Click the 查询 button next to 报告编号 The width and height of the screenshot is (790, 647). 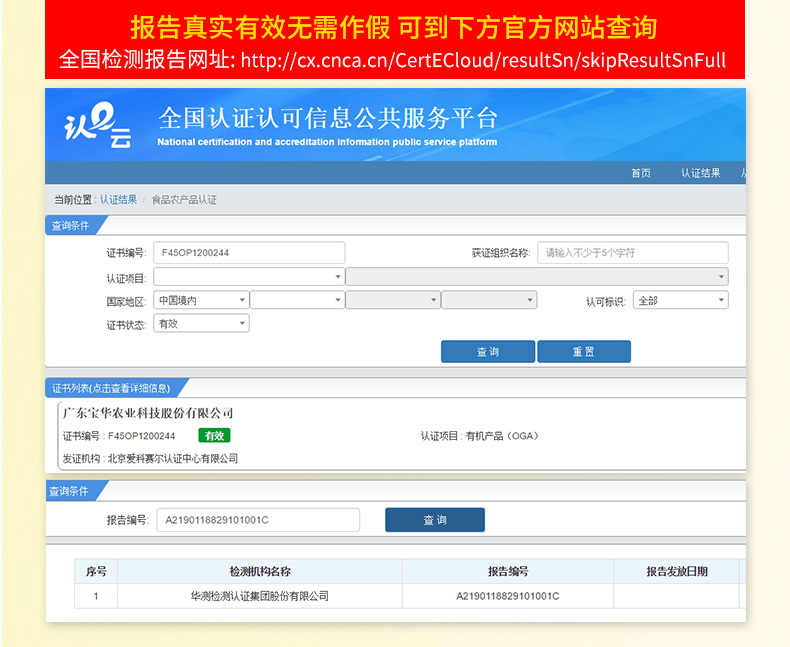point(435,520)
